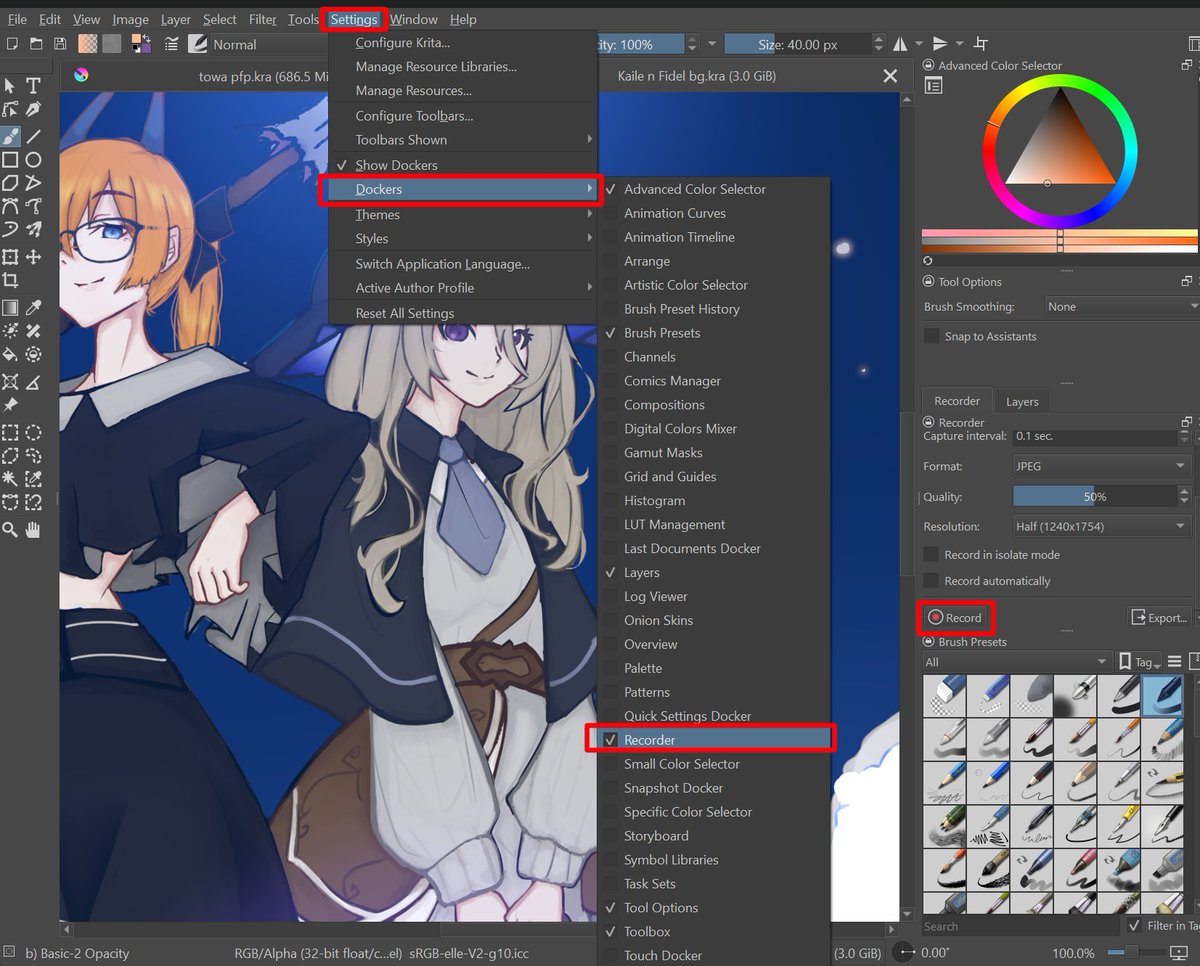The width and height of the screenshot is (1200, 966).
Task: Float the Tool Options docker panel
Action: point(1187,282)
